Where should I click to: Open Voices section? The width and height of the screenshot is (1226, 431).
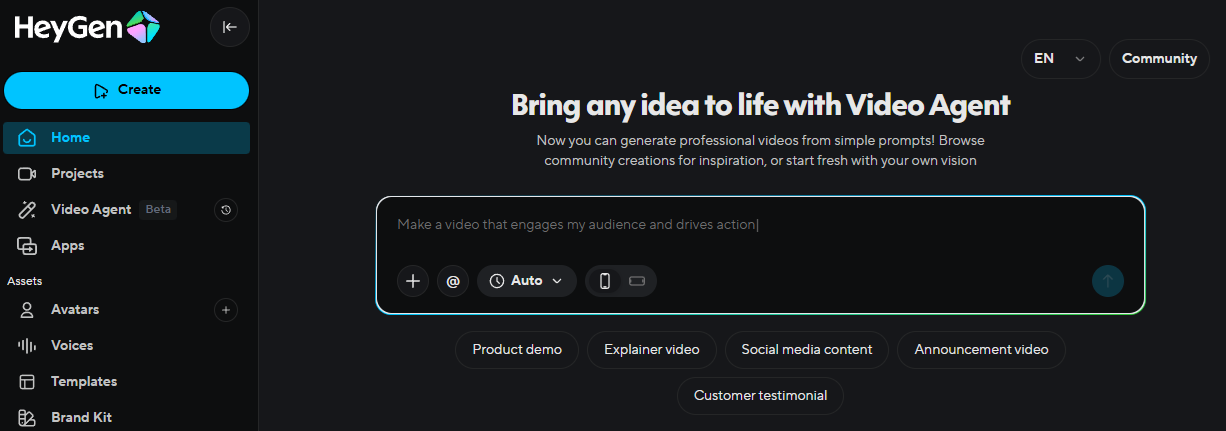(x=72, y=346)
